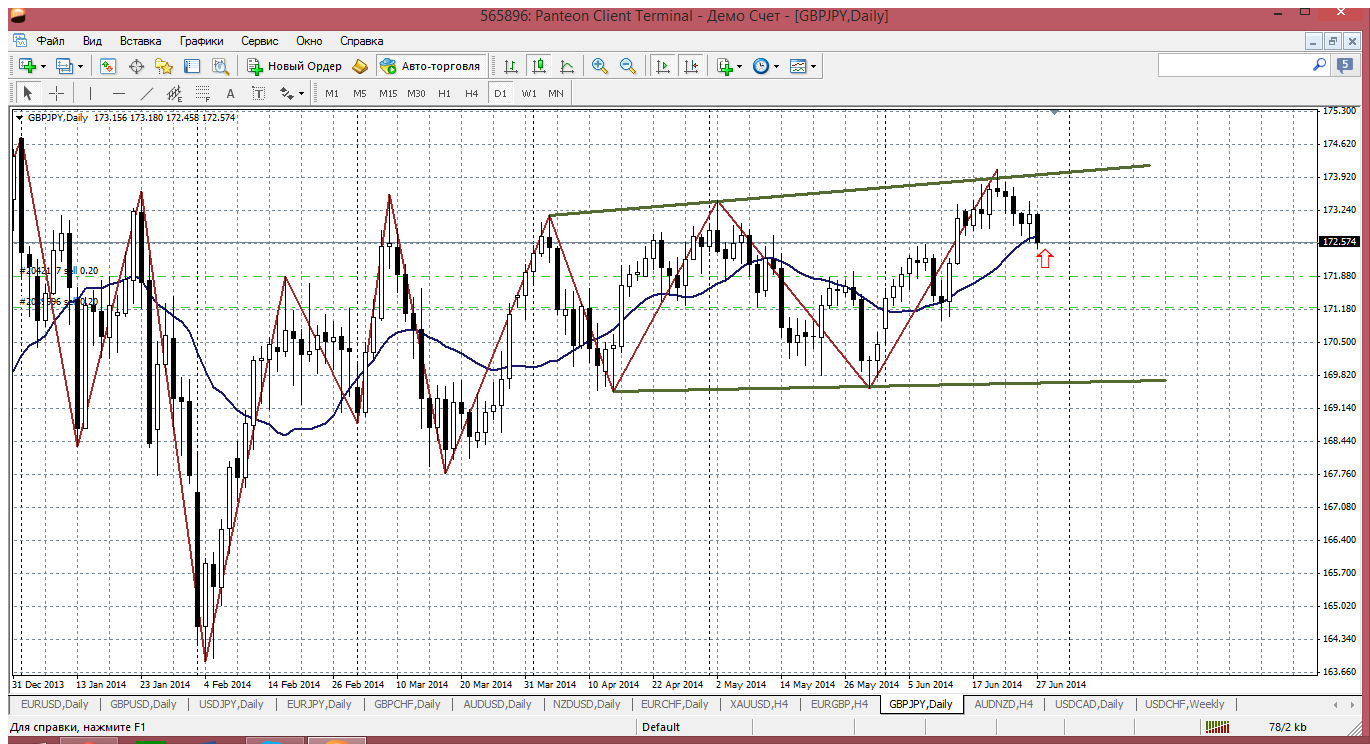1370x744 pixels.
Task: Set timeframe to H4
Action: click(472, 93)
